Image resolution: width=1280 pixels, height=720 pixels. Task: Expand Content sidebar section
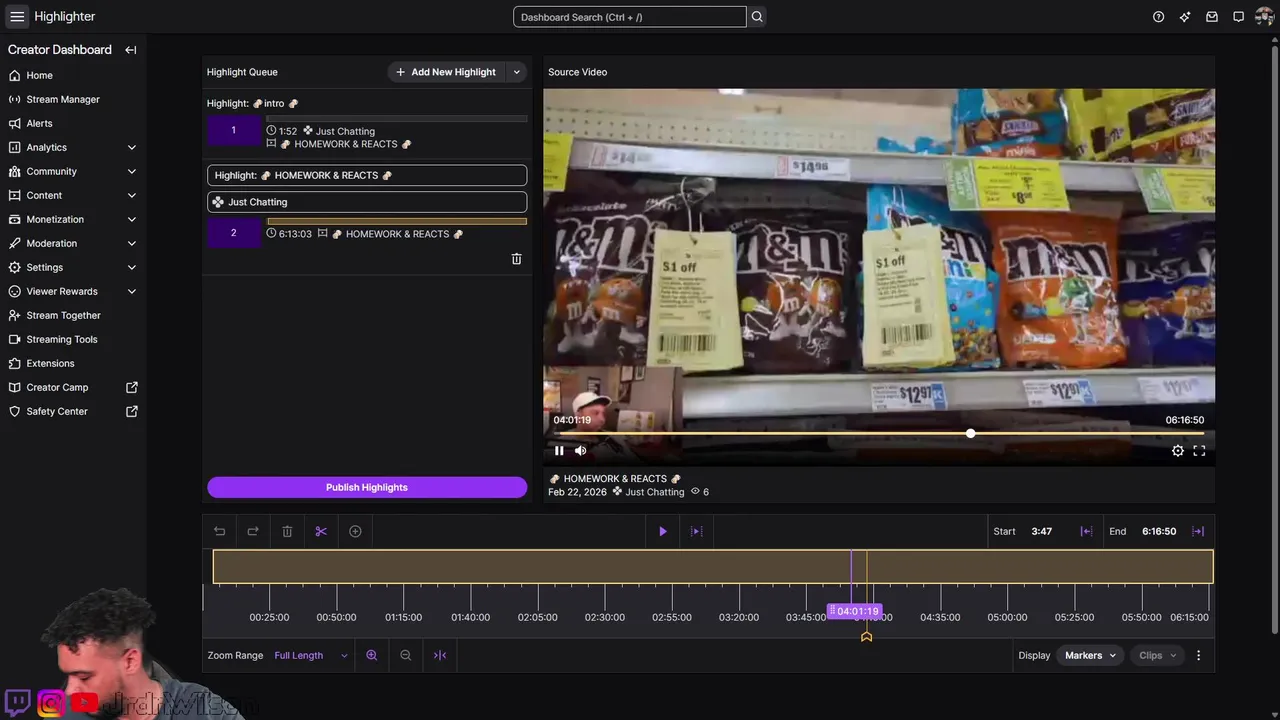coord(131,196)
